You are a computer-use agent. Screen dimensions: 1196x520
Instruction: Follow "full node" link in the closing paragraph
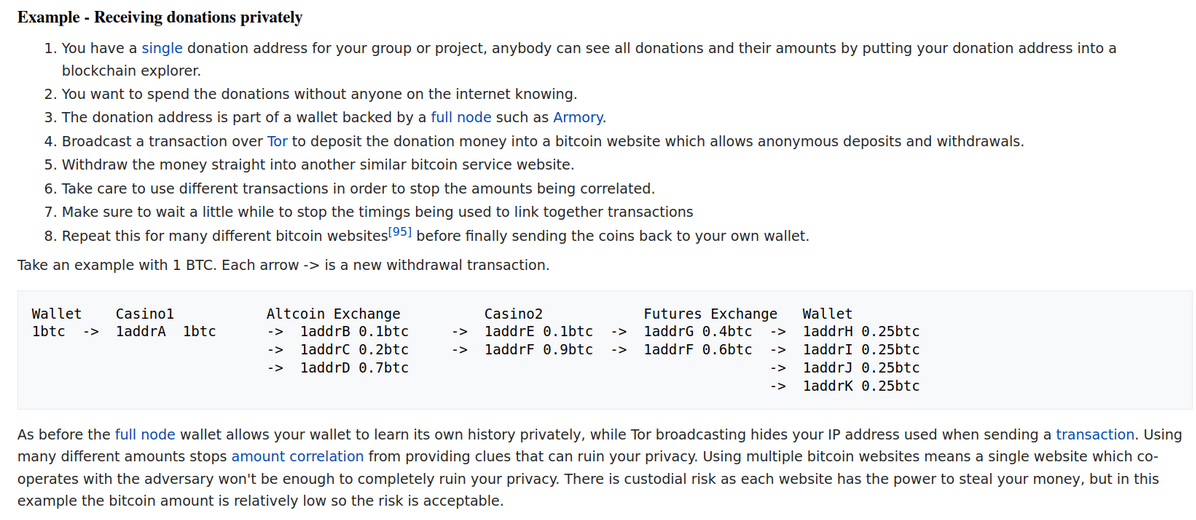click(145, 435)
